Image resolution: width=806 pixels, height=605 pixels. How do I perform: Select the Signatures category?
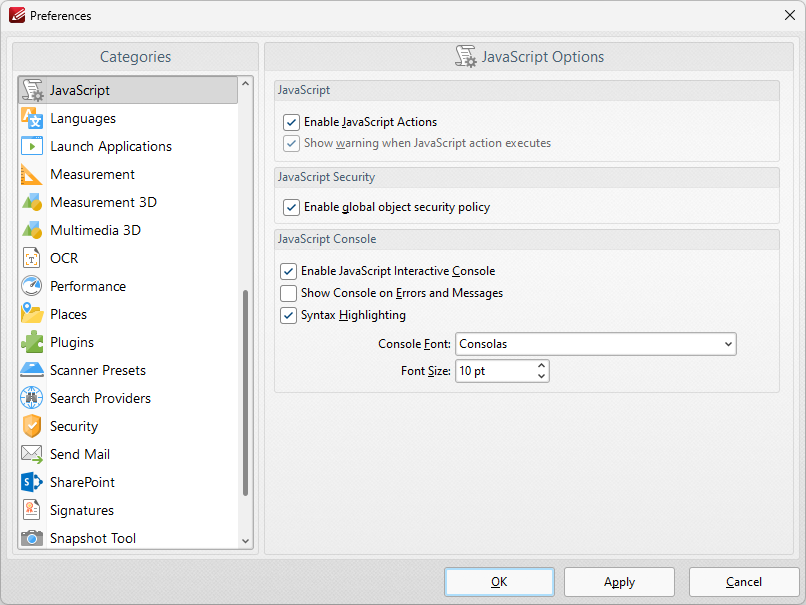(128, 510)
